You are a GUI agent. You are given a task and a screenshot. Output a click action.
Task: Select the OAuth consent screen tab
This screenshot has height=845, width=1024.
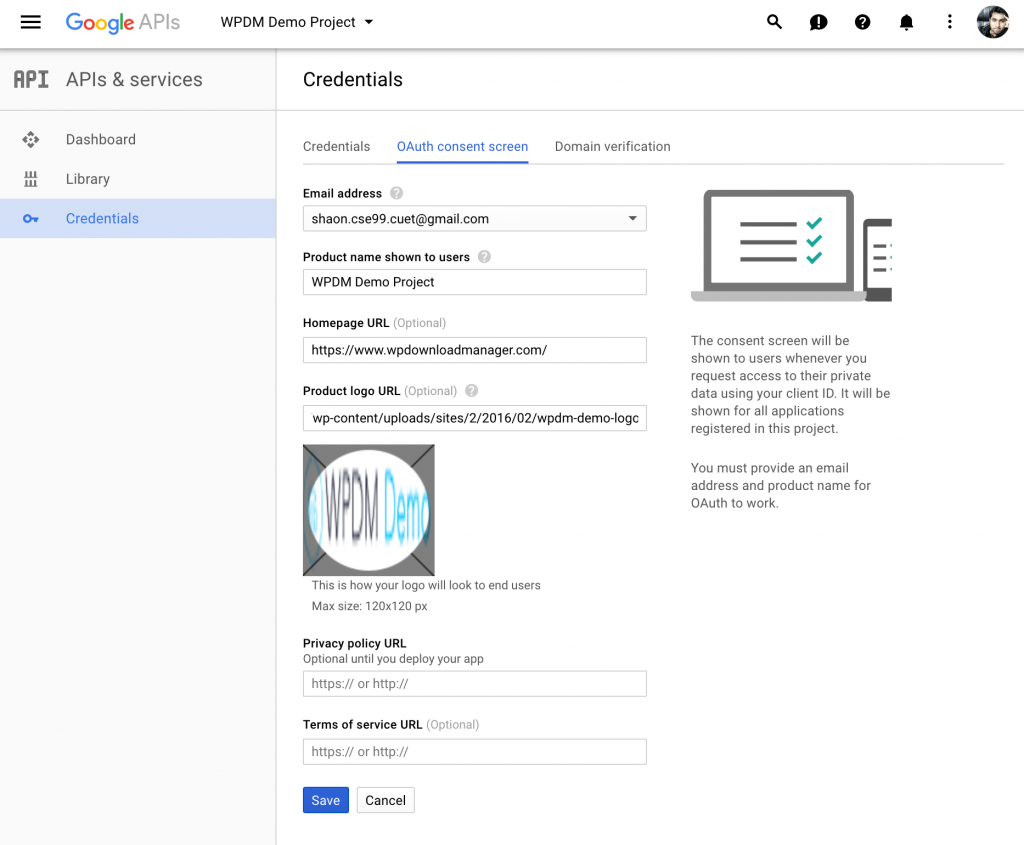tap(462, 146)
